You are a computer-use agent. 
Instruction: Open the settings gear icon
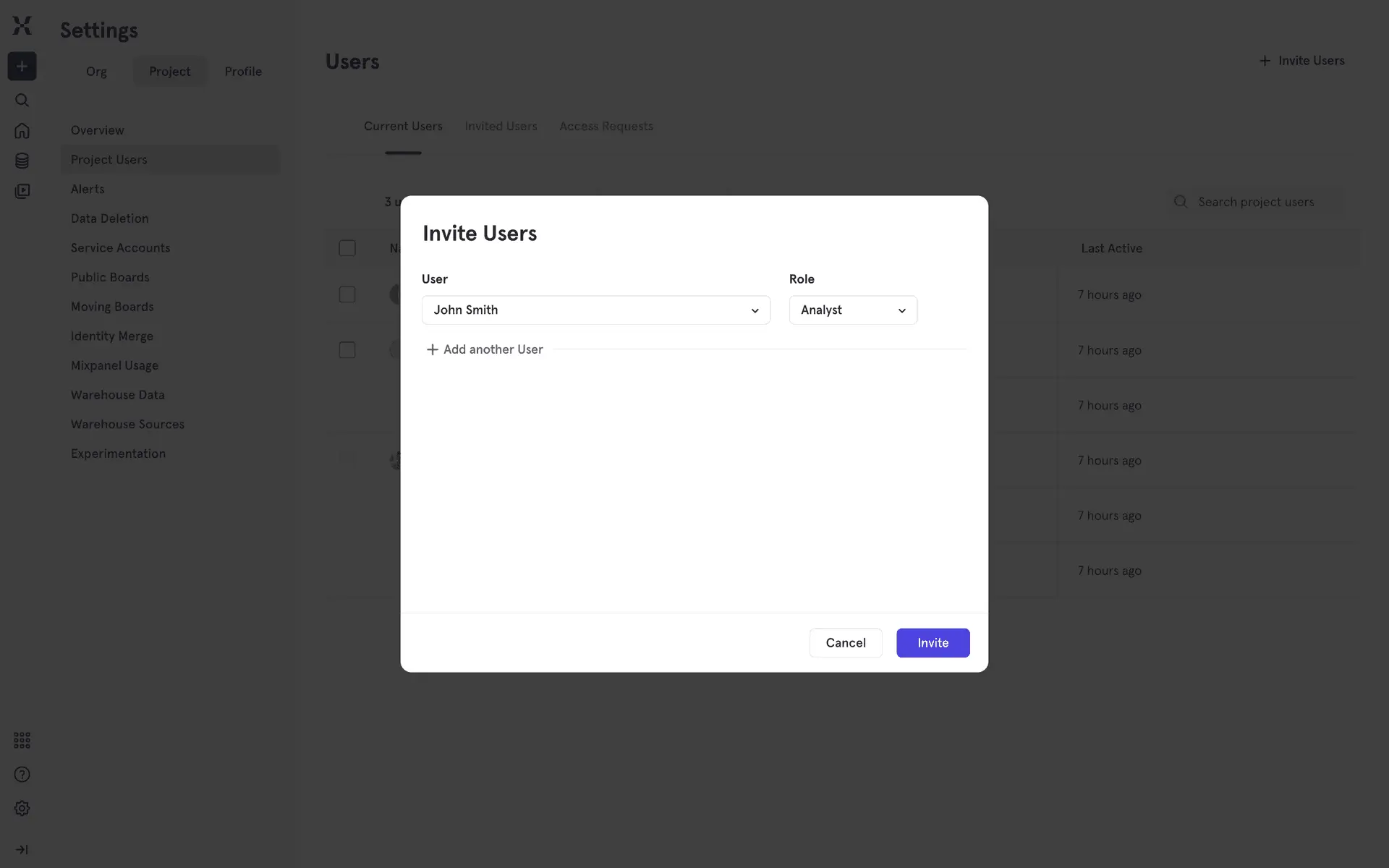(x=22, y=809)
